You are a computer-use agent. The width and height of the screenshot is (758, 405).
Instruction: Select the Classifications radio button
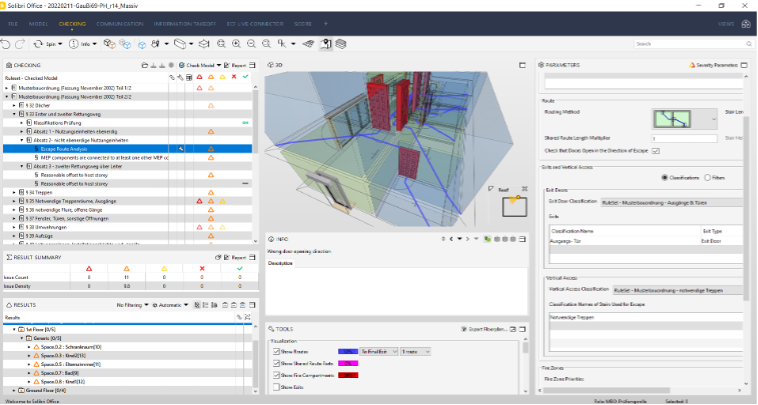tap(664, 177)
